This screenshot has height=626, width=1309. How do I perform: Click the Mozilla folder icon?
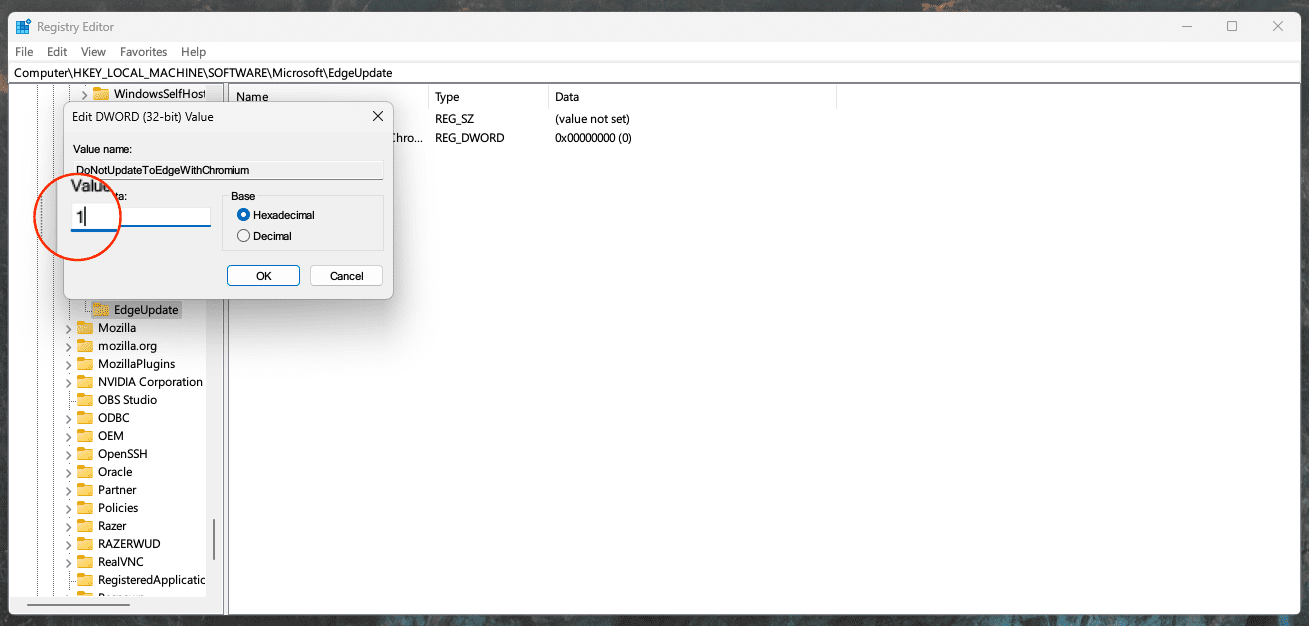85,328
